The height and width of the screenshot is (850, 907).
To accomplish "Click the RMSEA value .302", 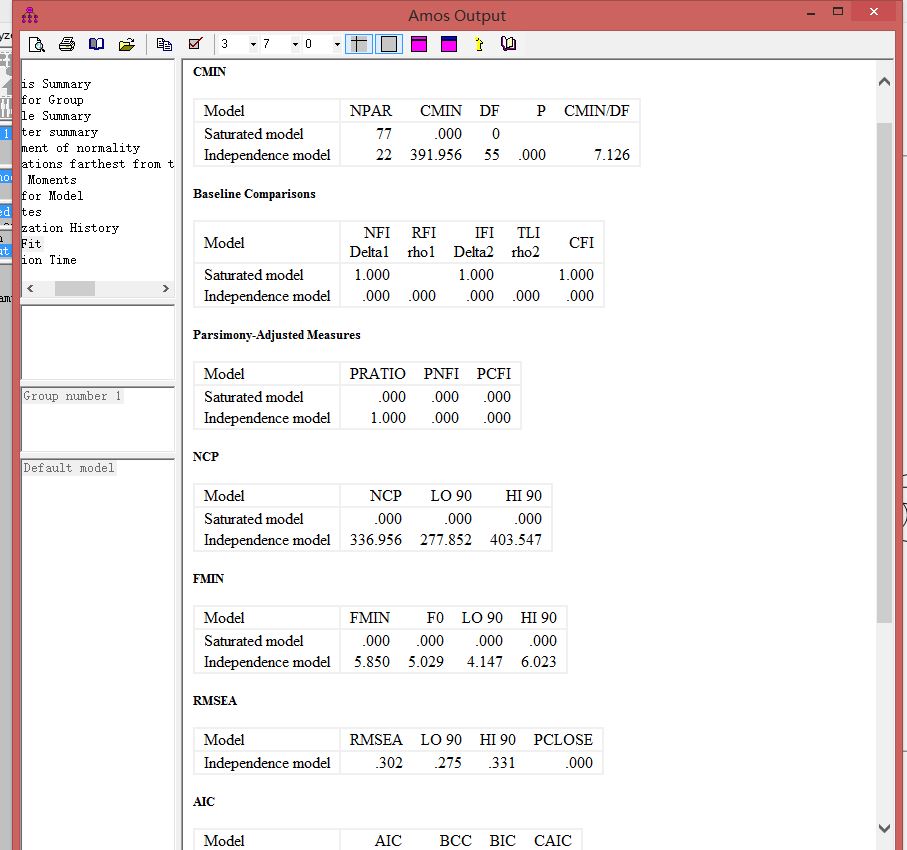I will 388,763.
